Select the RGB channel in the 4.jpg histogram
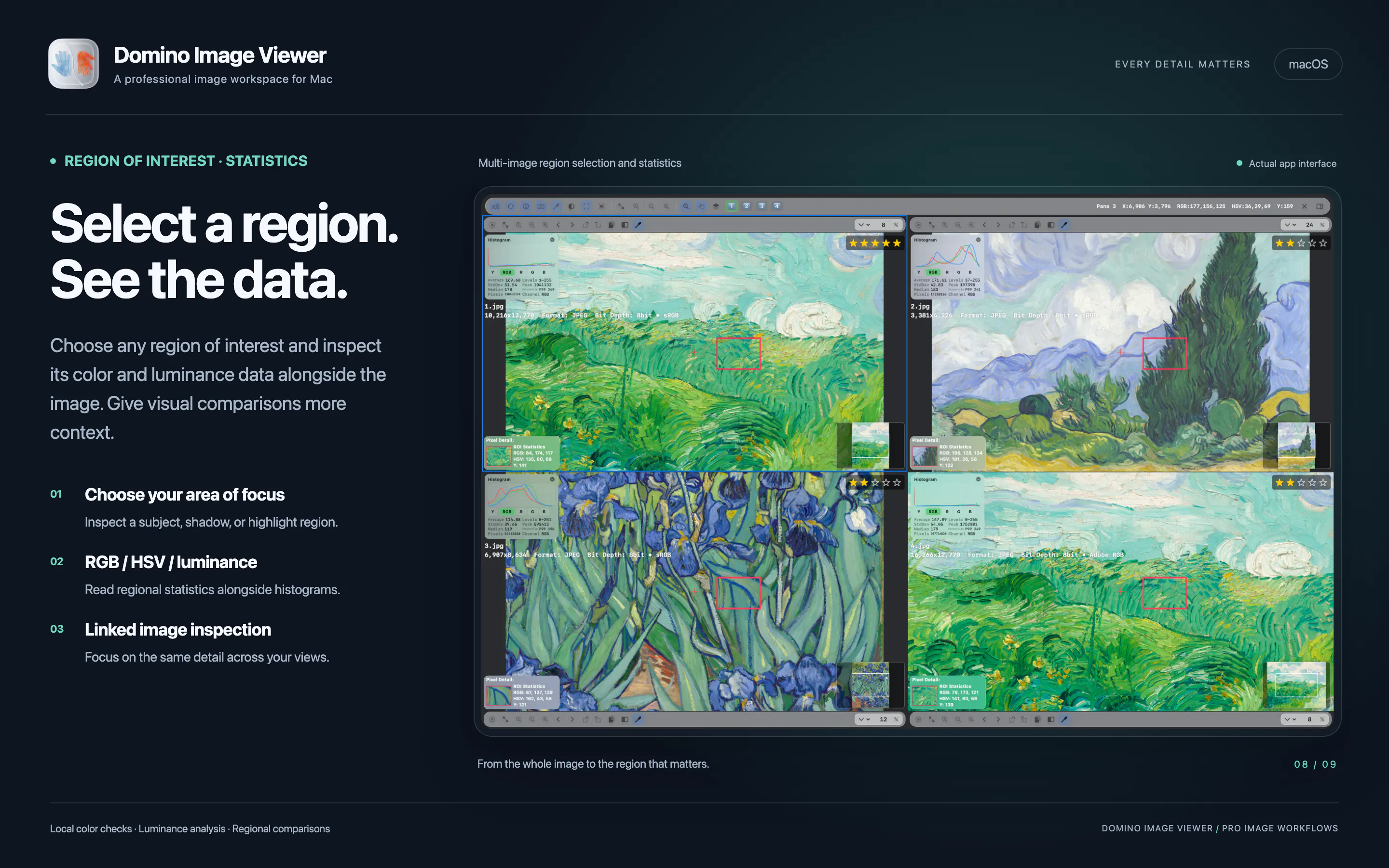The image size is (1389, 868). point(933,512)
